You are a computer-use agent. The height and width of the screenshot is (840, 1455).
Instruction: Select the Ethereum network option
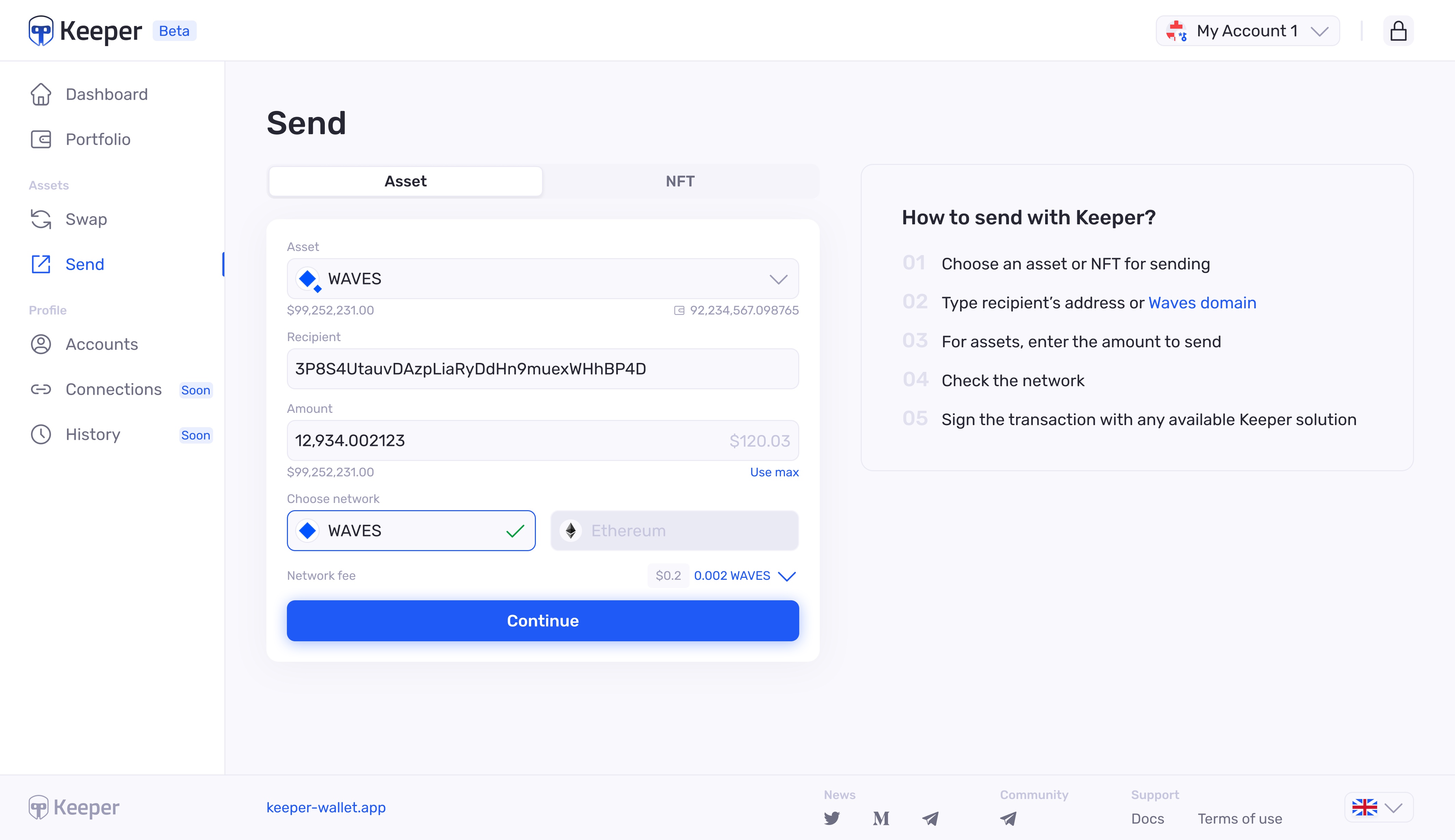675,531
